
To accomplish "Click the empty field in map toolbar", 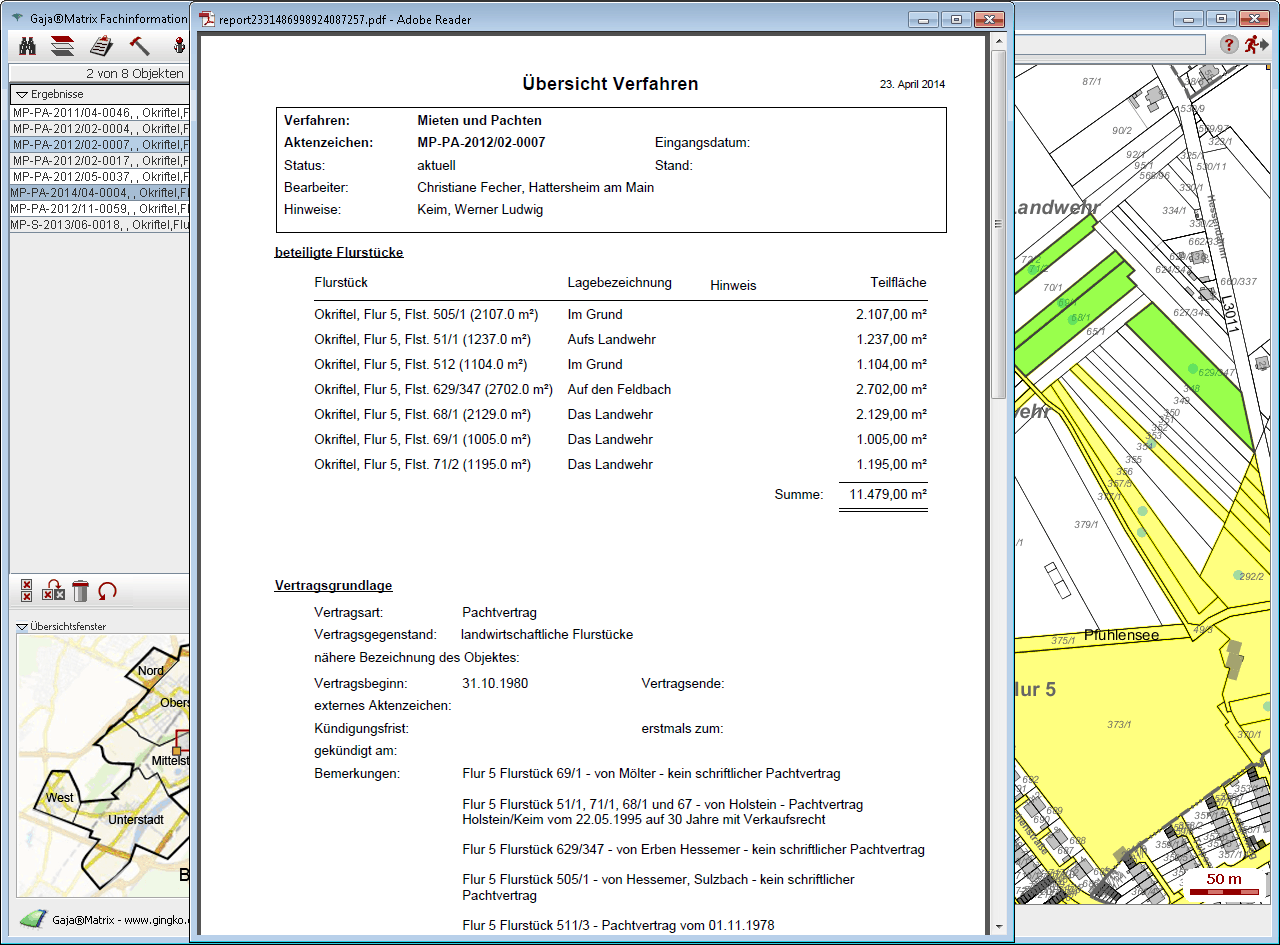I will [x=1110, y=45].
